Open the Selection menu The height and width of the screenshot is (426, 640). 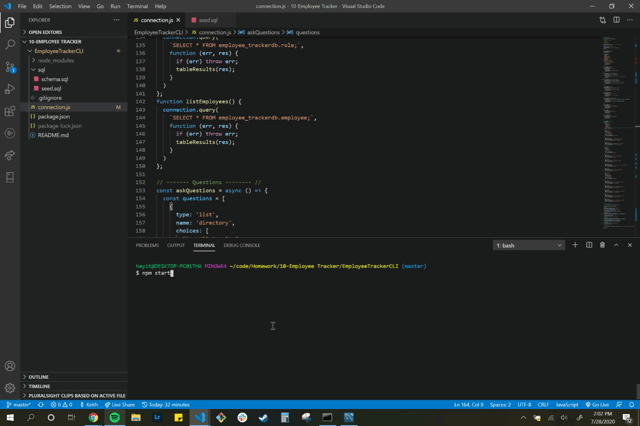[60, 6]
